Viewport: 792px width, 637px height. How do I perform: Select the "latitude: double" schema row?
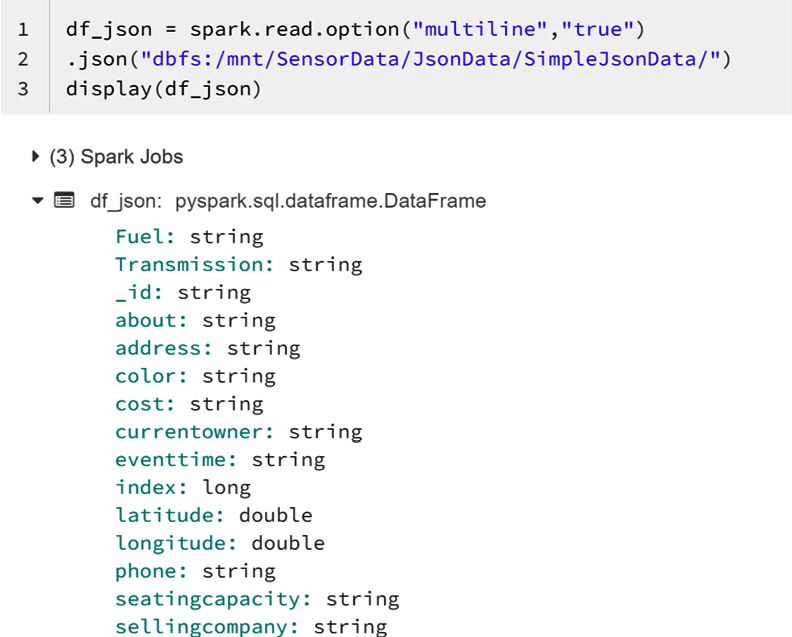click(x=214, y=515)
